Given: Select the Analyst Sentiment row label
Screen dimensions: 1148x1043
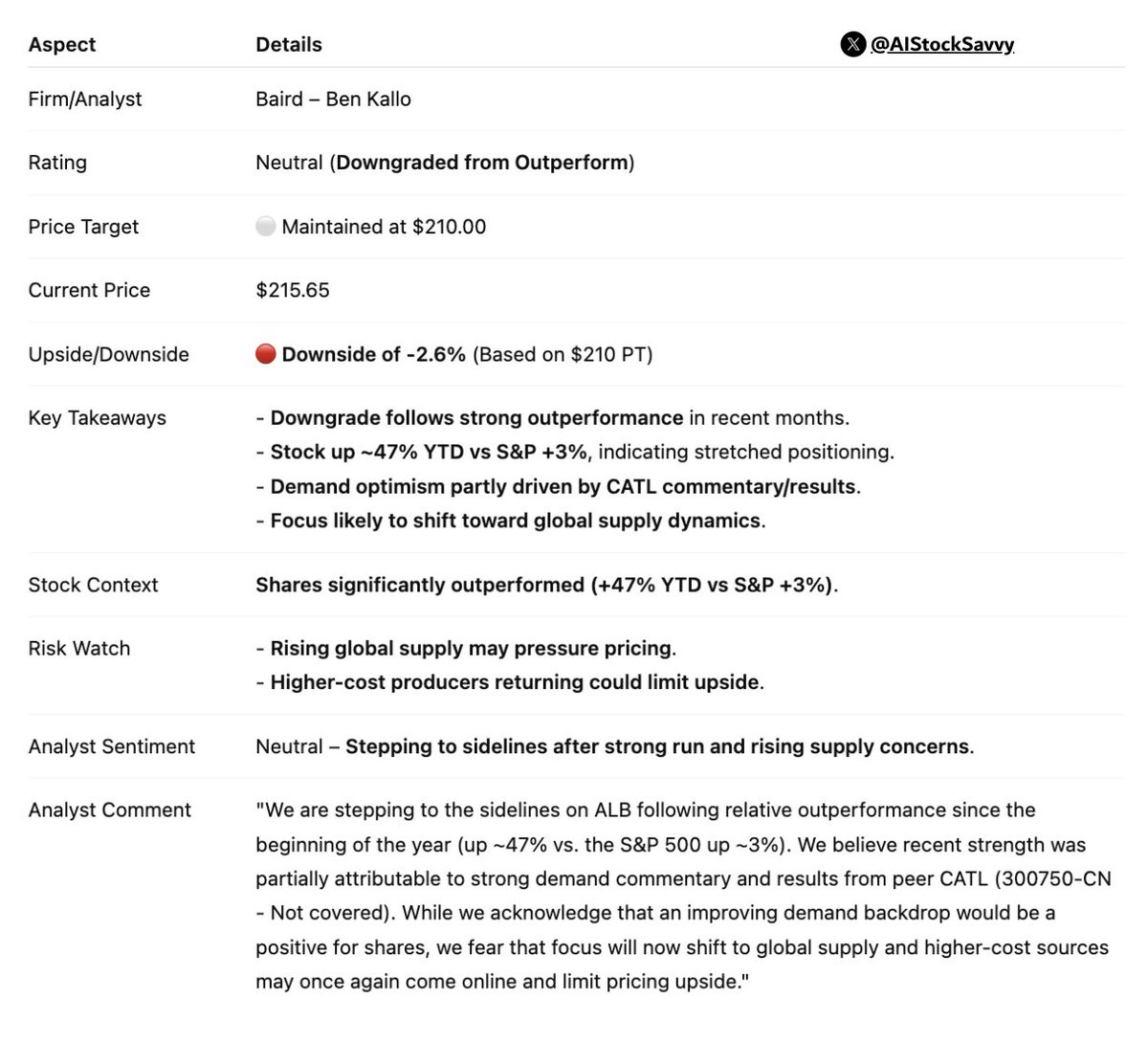Looking at the screenshot, I should coord(111,746).
